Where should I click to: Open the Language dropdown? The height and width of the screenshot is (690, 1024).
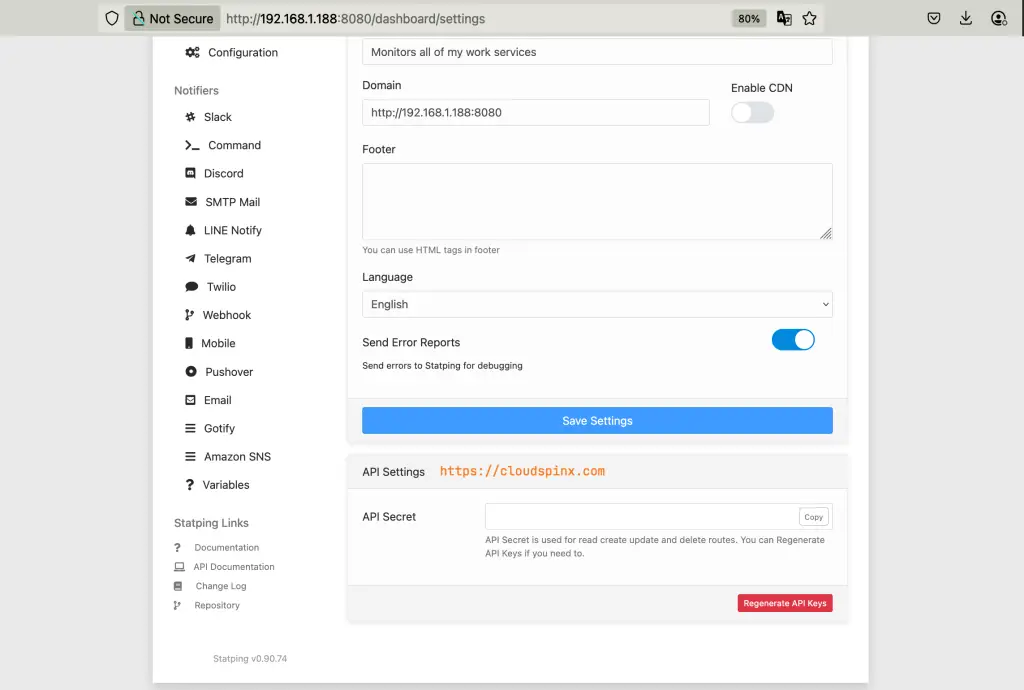596,303
